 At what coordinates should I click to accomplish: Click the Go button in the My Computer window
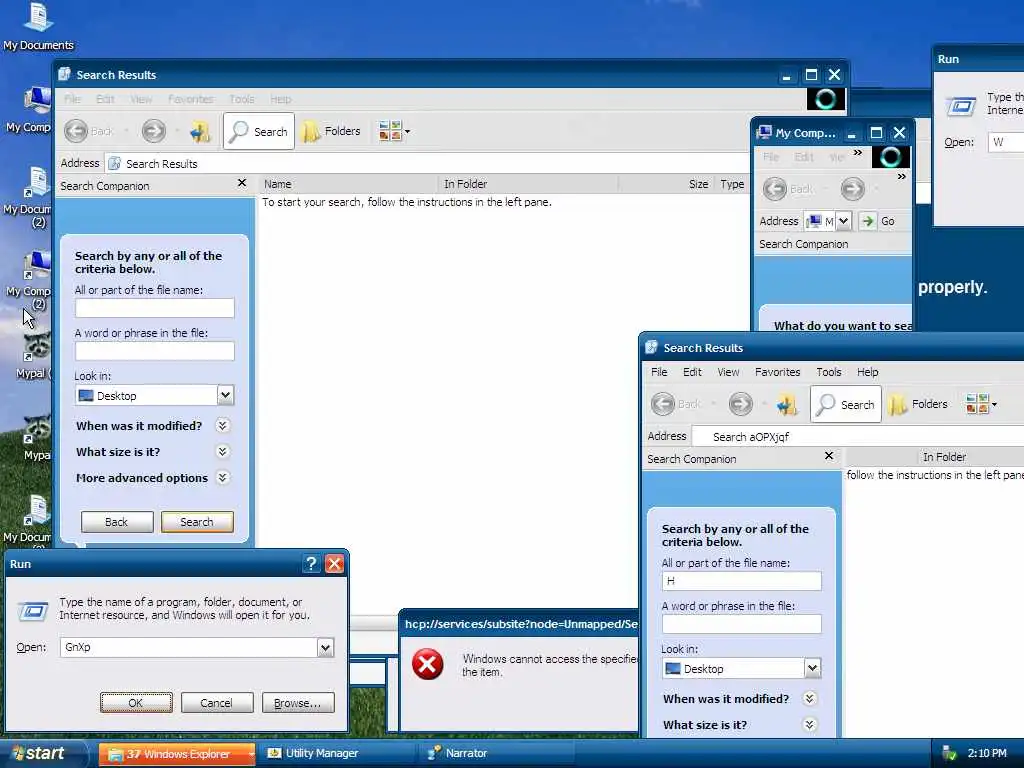point(878,221)
